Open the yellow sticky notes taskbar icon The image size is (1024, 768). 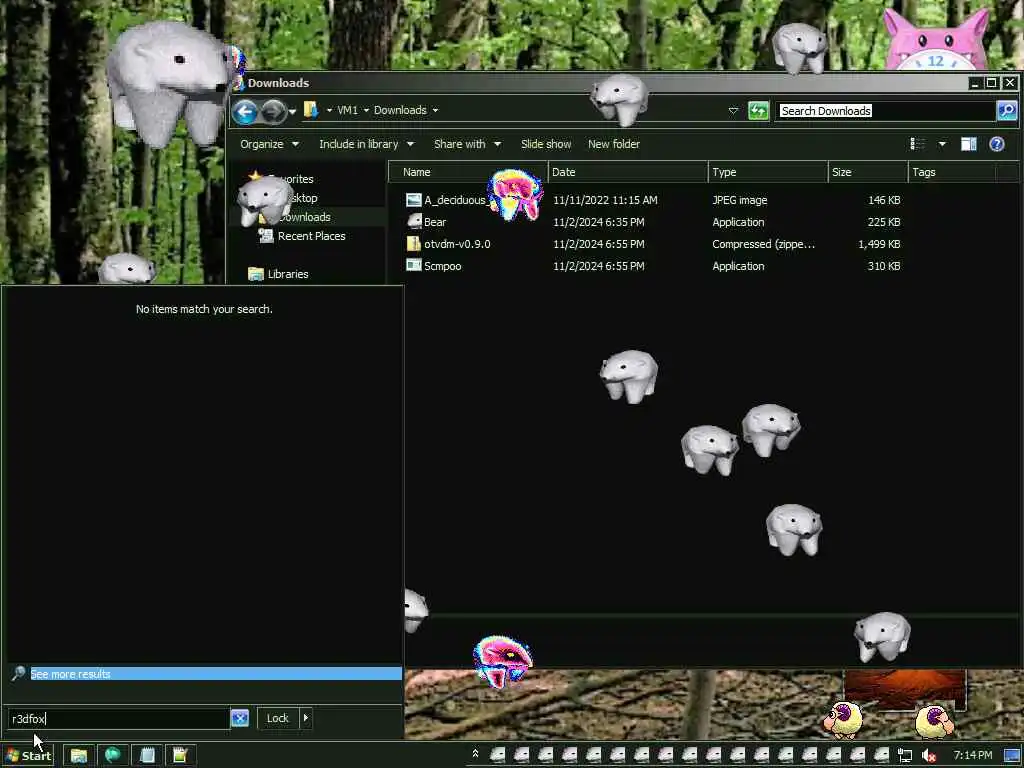click(180, 756)
